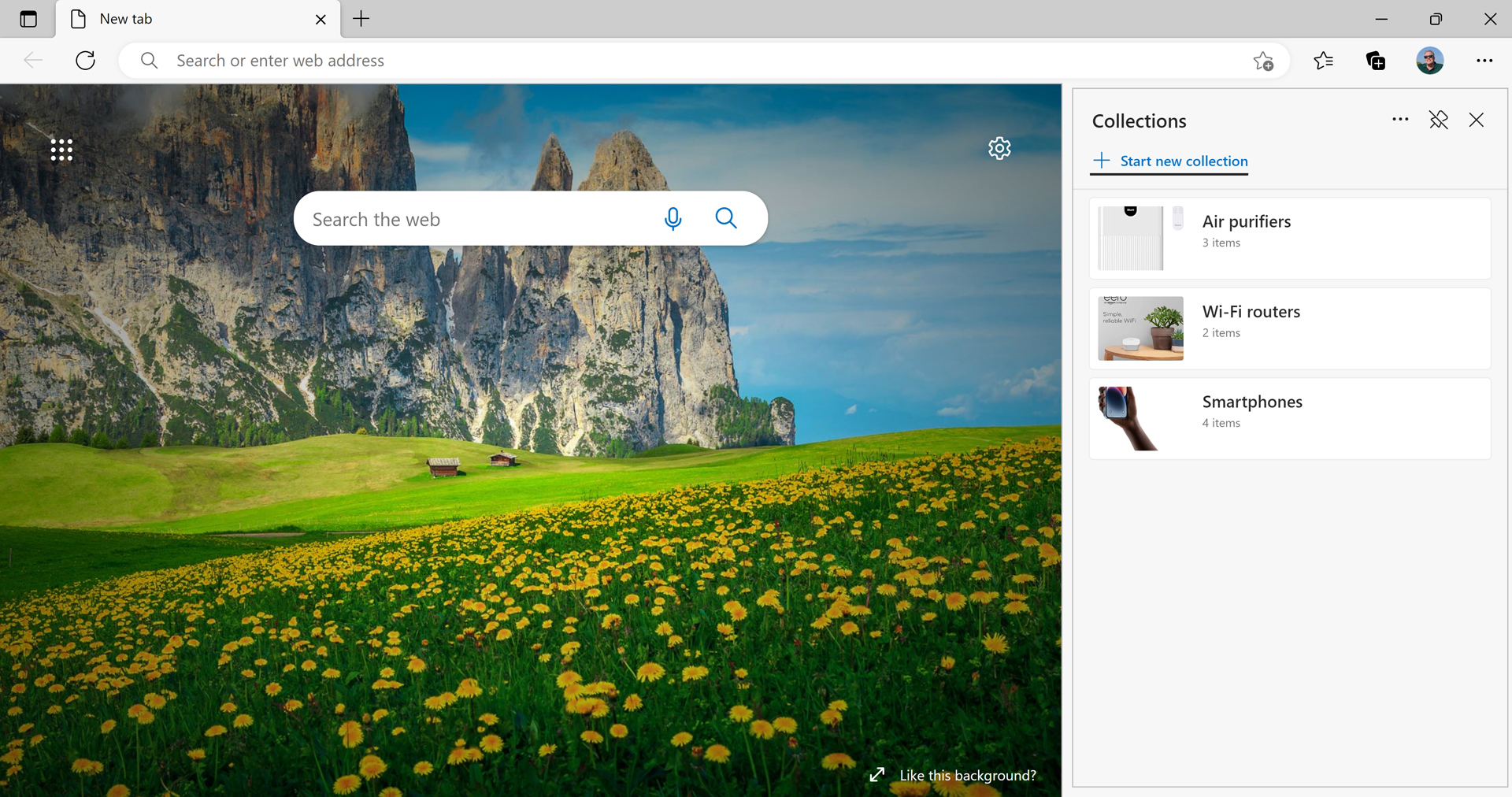The image size is (1512, 797).
Task: Click the vertical tabs icon in title bar
Action: point(28,19)
